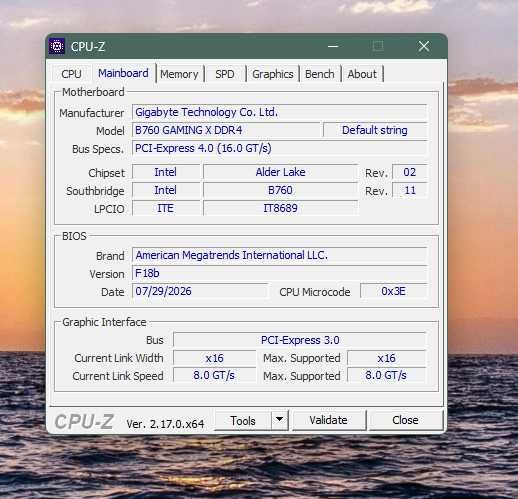
Task: Go to the About tab
Action: (x=362, y=74)
